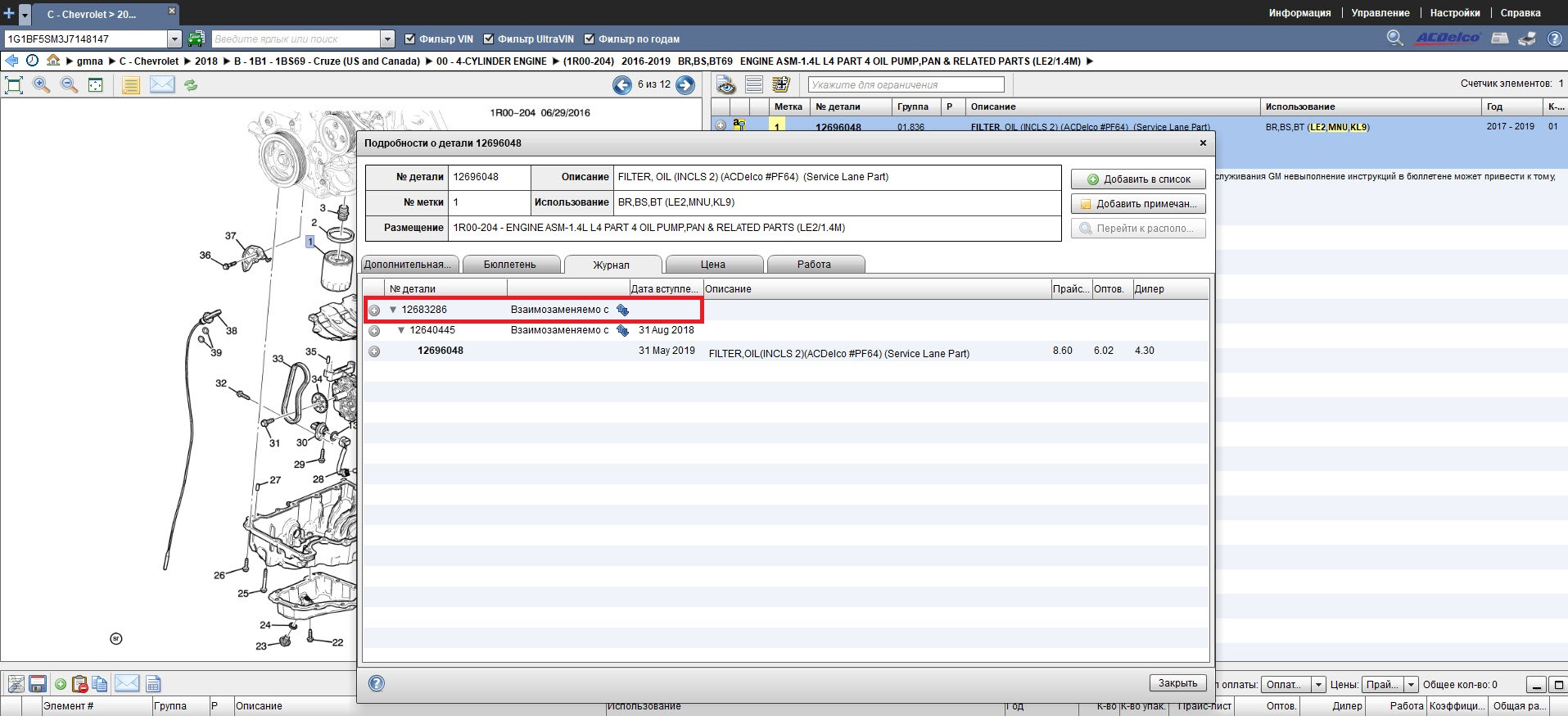Click gmna in the breadcrumb

pos(90,61)
